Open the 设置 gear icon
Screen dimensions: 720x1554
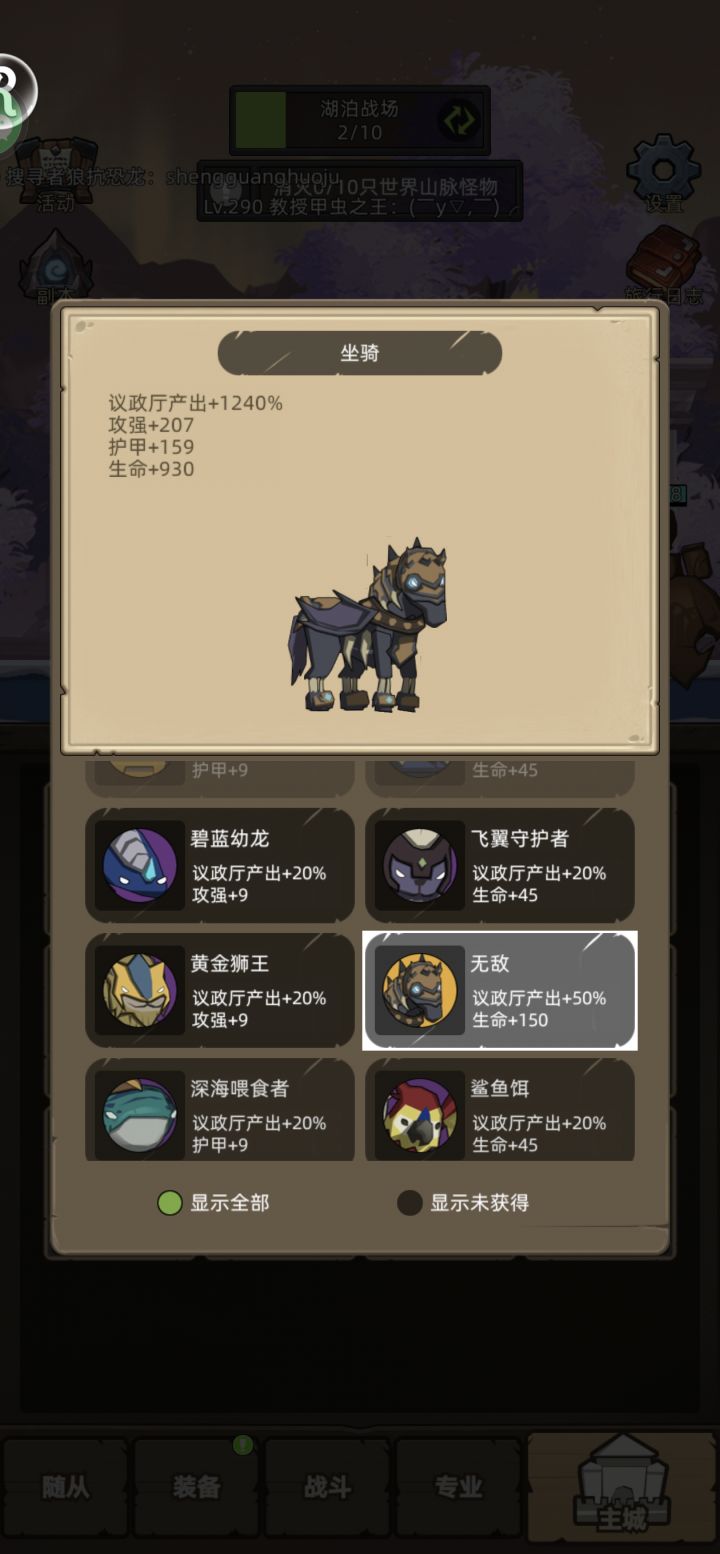pyautogui.click(x=664, y=172)
